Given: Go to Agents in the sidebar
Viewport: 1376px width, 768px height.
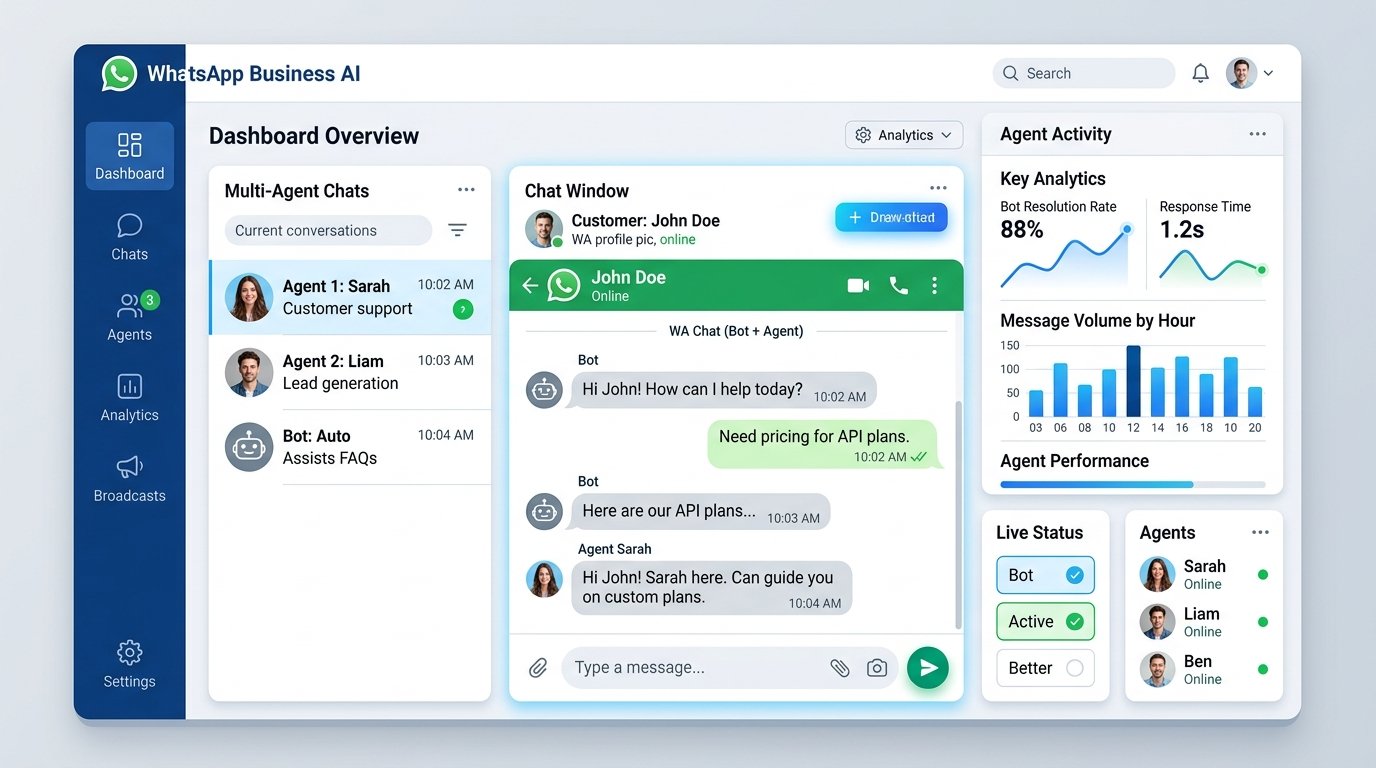Looking at the screenshot, I should click(129, 318).
